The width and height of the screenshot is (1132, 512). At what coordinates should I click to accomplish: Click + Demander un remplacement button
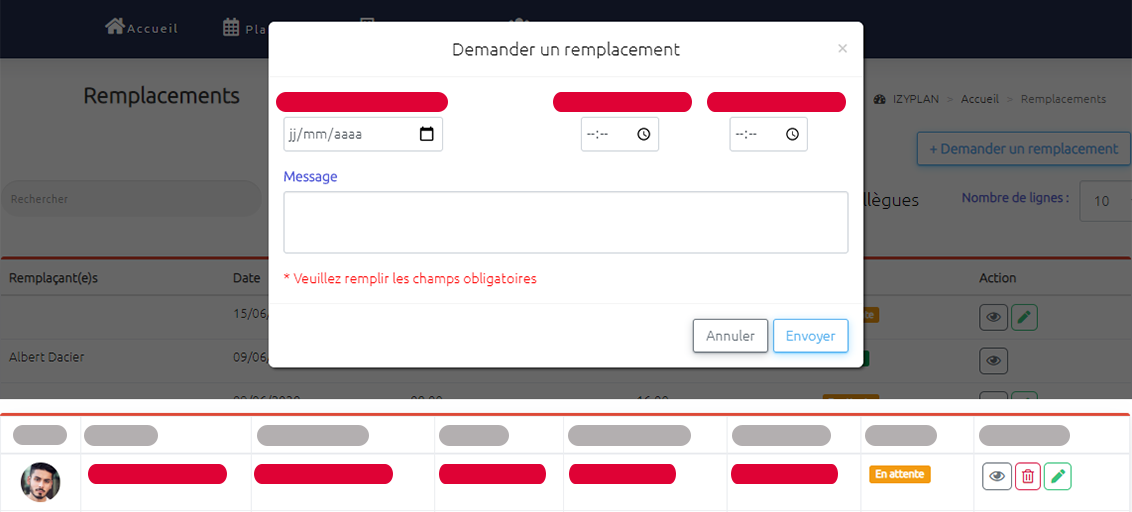pyautogui.click(x=1024, y=149)
